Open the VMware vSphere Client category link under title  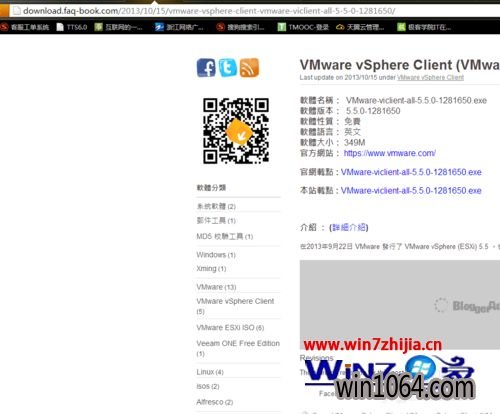tap(430, 78)
